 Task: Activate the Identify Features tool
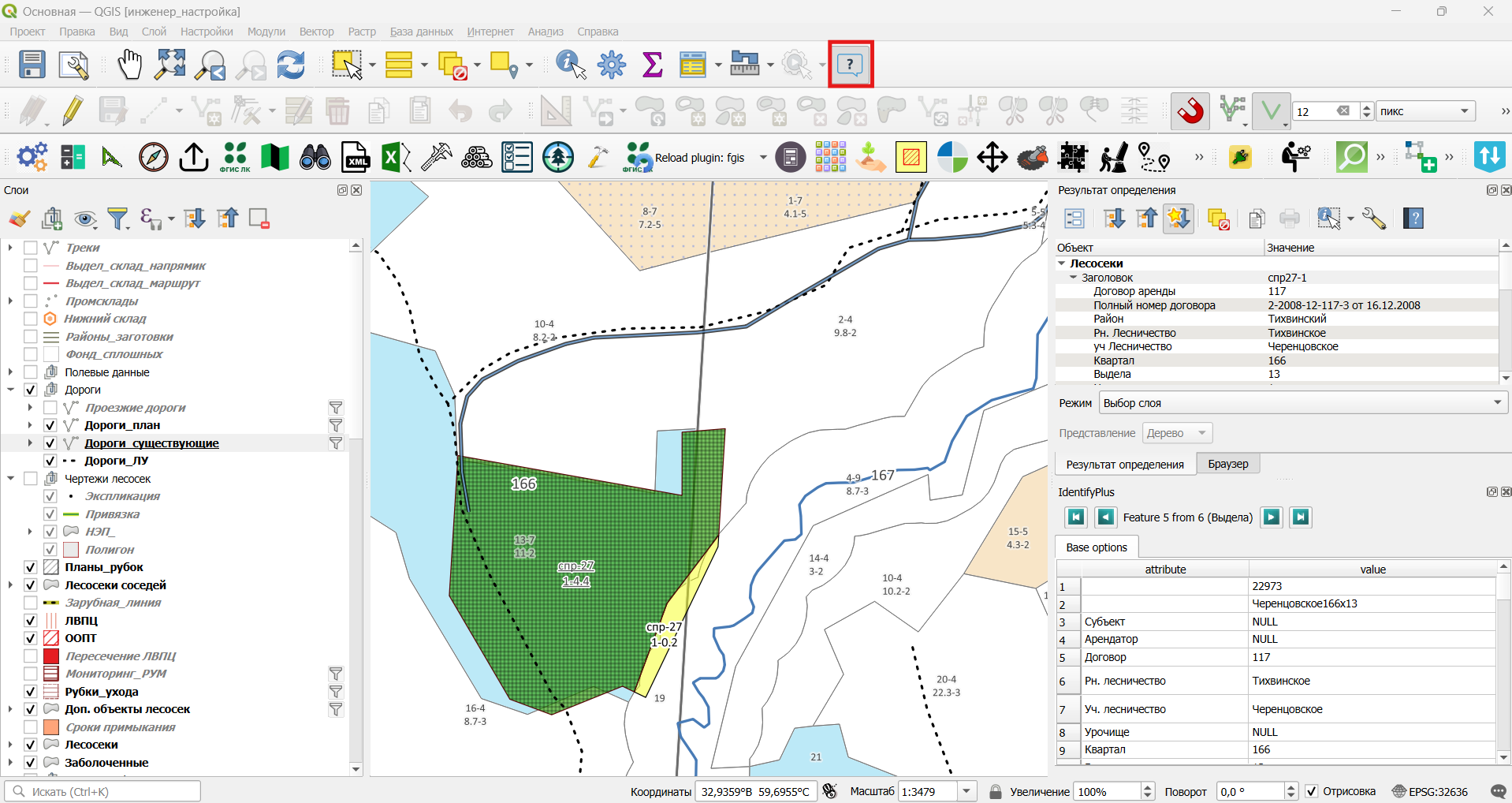tap(571, 65)
